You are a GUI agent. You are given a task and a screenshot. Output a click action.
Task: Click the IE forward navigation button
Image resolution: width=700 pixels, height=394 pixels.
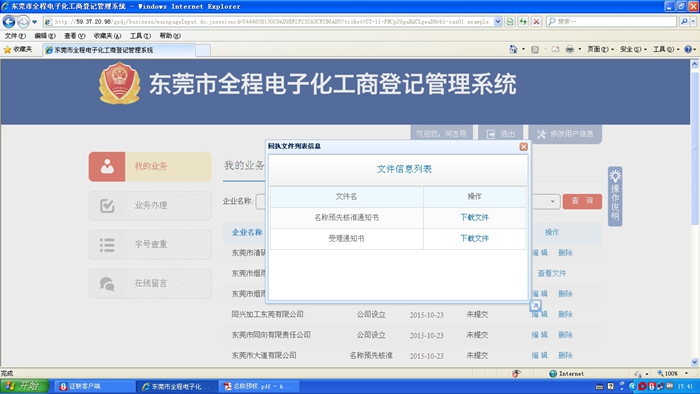(23, 21)
